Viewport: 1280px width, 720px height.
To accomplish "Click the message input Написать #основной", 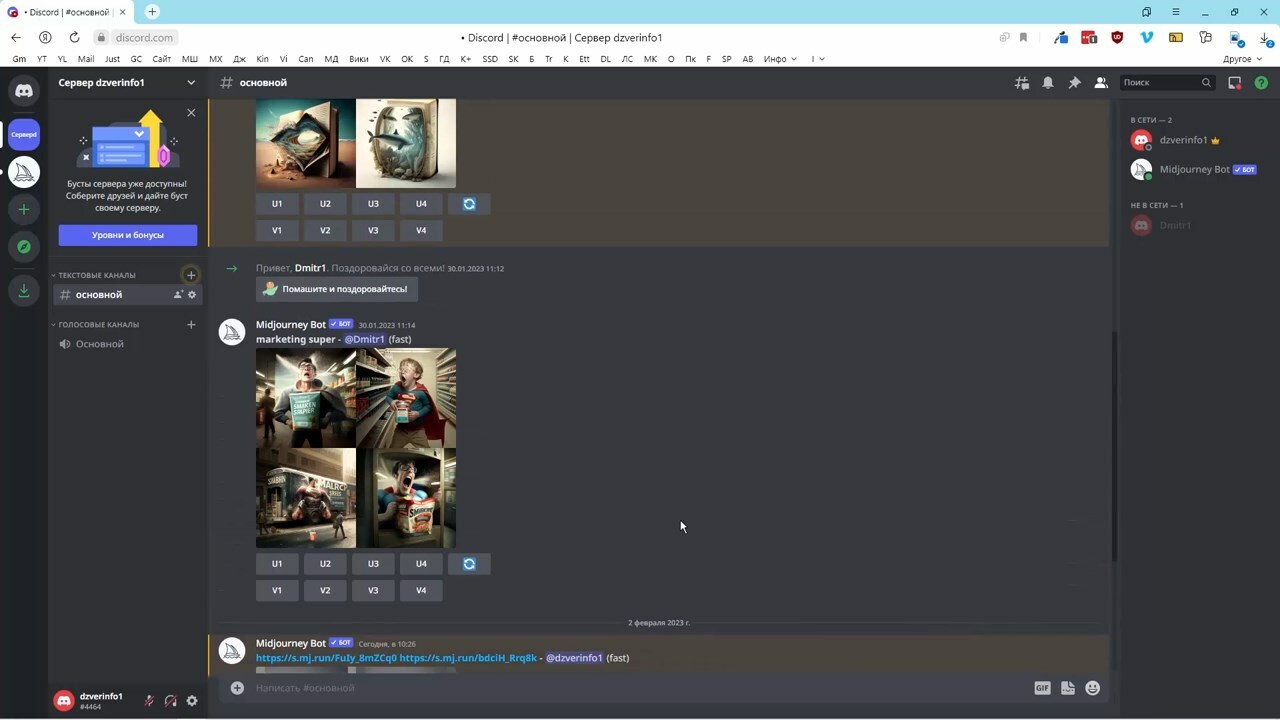I will [640, 688].
